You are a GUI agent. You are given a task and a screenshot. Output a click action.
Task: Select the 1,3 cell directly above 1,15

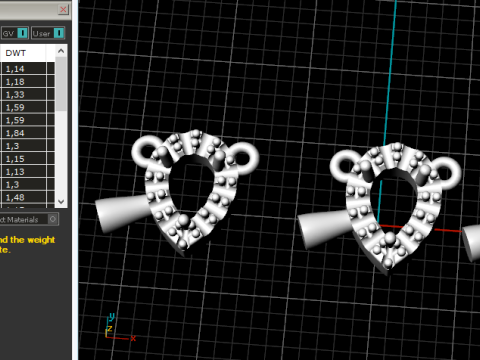(23, 146)
